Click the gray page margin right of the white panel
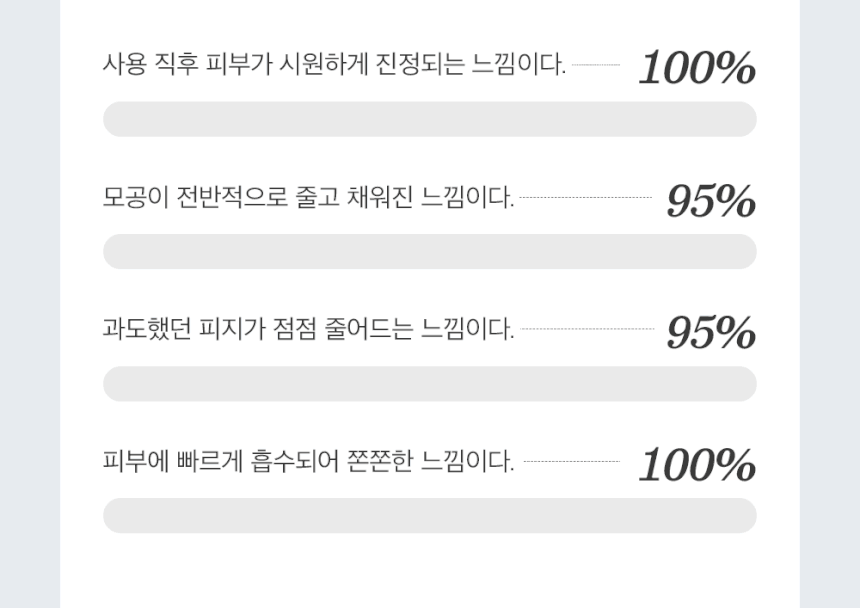The height and width of the screenshot is (608, 860). (830, 304)
